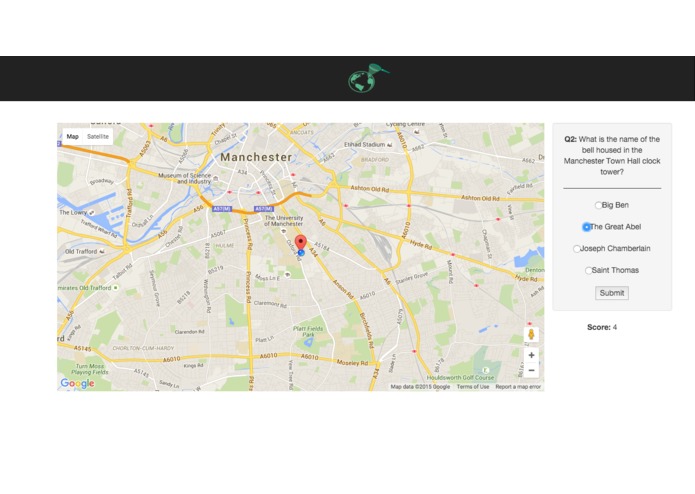
Task: Click the Stanley Grove label
Action: [412, 279]
